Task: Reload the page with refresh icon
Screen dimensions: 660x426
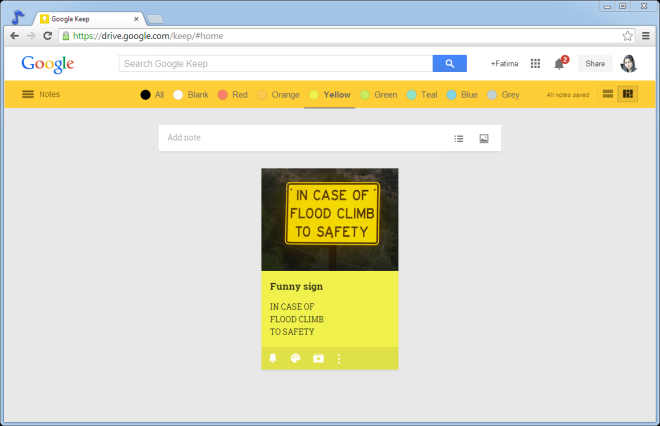Action: [x=48, y=36]
